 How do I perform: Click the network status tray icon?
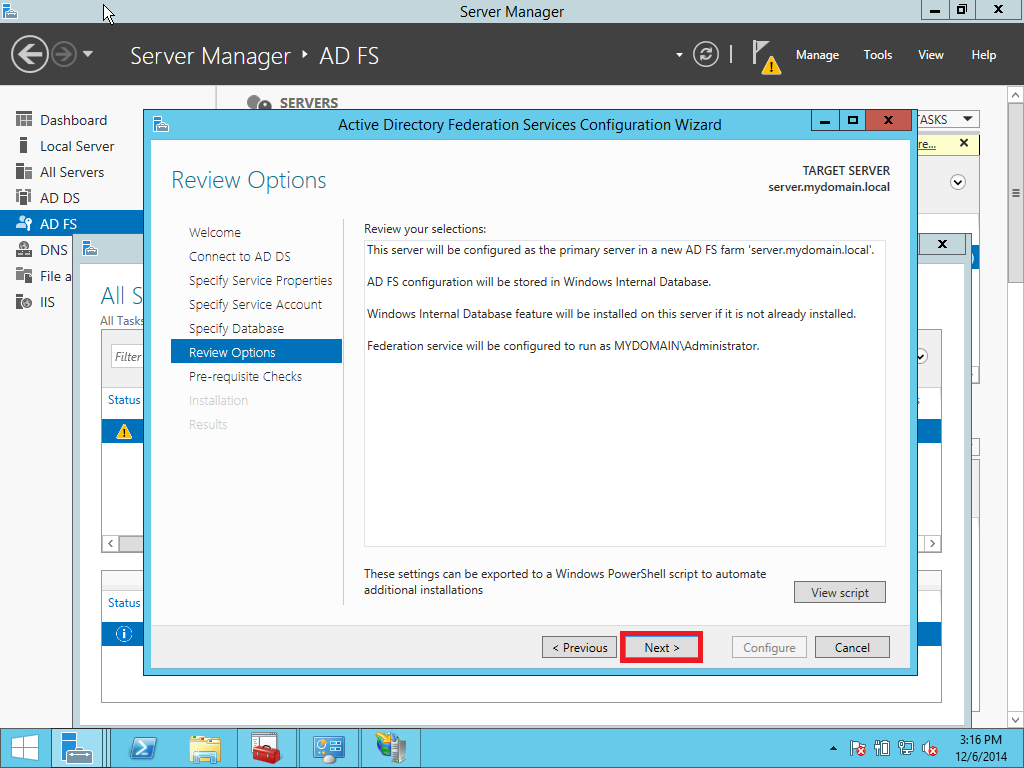tap(904, 747)
